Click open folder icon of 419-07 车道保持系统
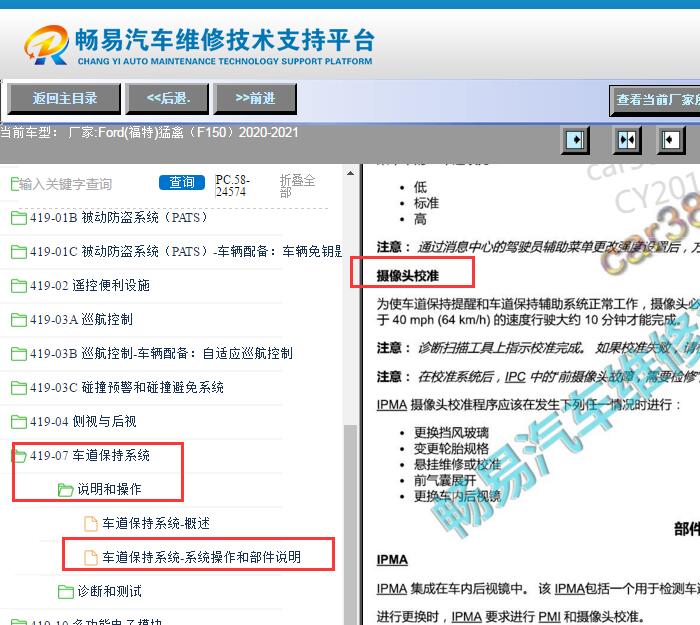This screenshot has height=625, width=700. click(x=19, y=455)
